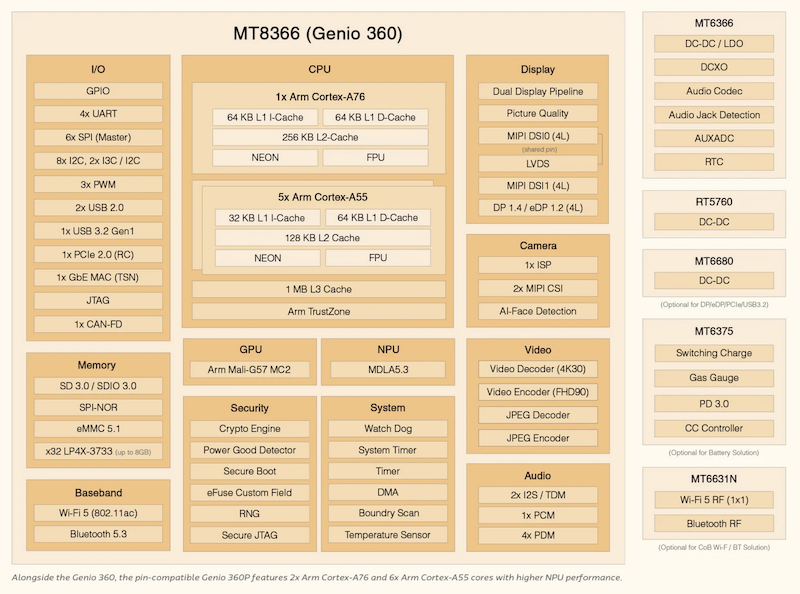
Task: Click the GPIO block under I/O
Action: click(x=98, y=91)
